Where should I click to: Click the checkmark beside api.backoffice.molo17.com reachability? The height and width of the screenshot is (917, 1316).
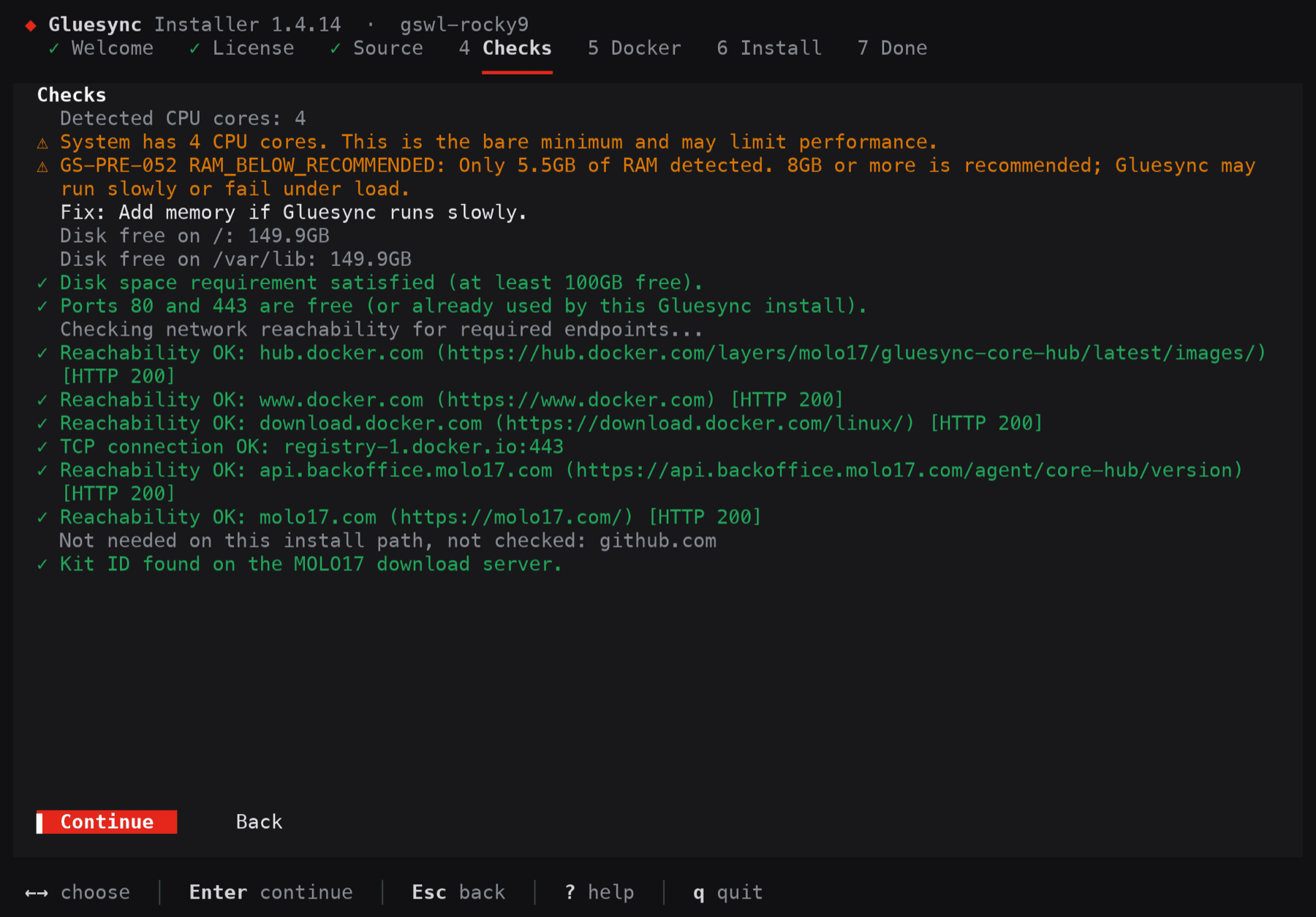42,470
